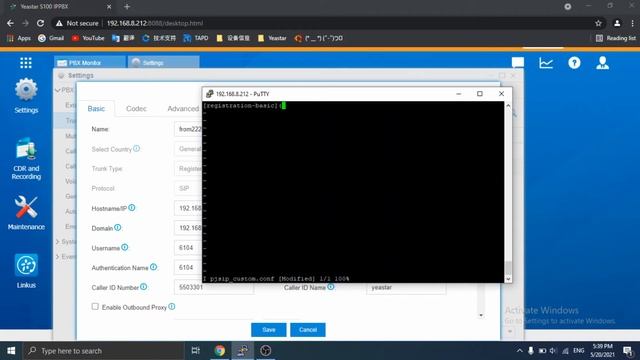Click the Authentication Name field
This screenshot has width=640, height=360.
click(188, 267)
